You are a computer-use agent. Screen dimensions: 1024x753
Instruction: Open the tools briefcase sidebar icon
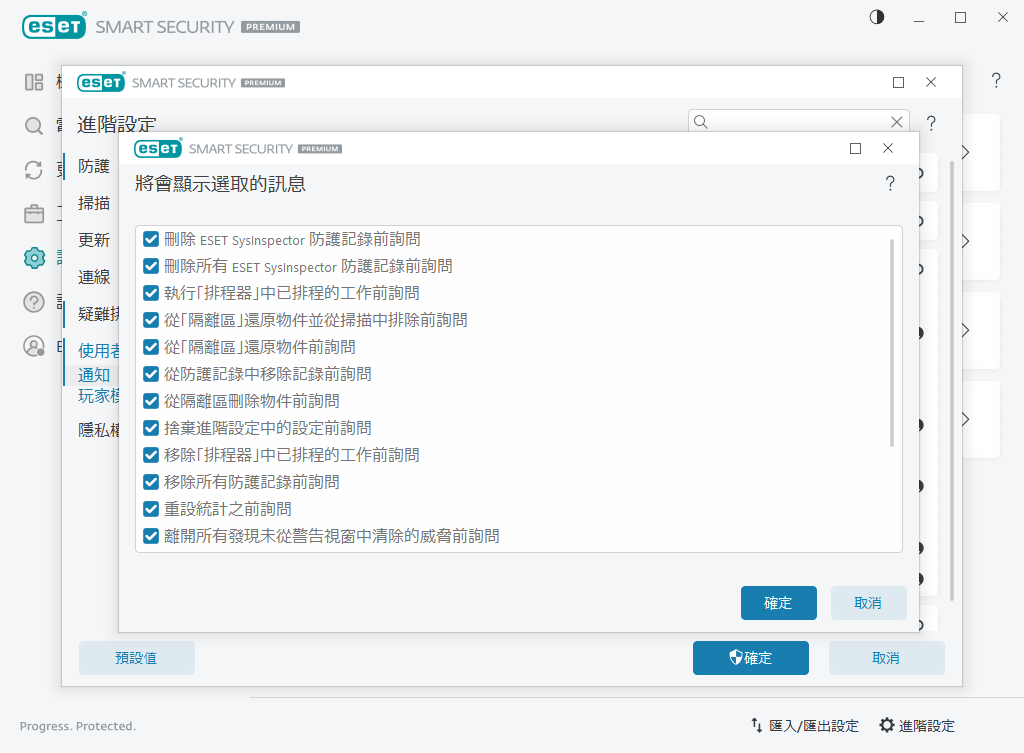point(34,214)
